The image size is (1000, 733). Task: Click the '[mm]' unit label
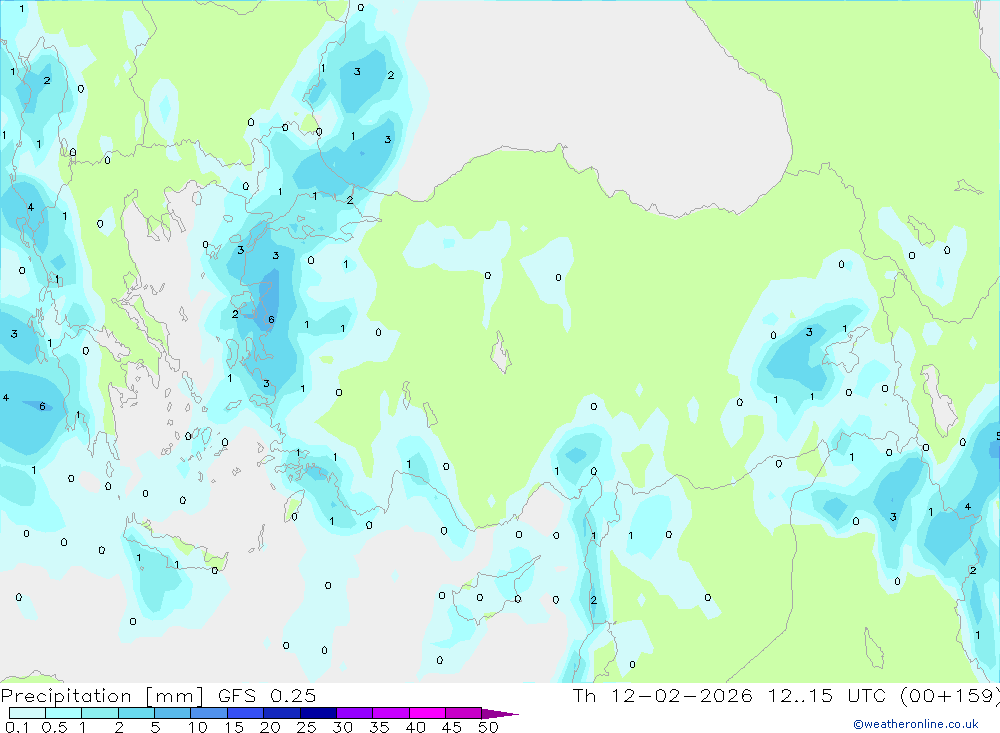tap(174, 696)
